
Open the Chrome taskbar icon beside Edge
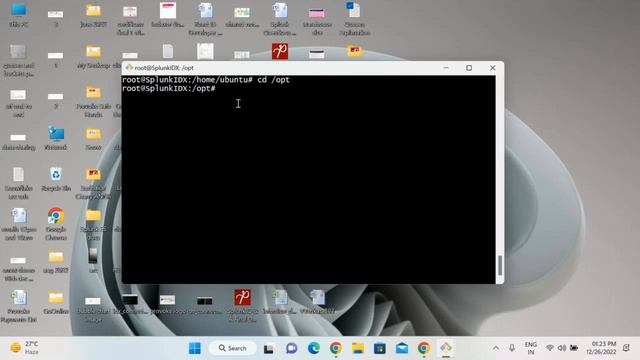(x=336, y=348)
